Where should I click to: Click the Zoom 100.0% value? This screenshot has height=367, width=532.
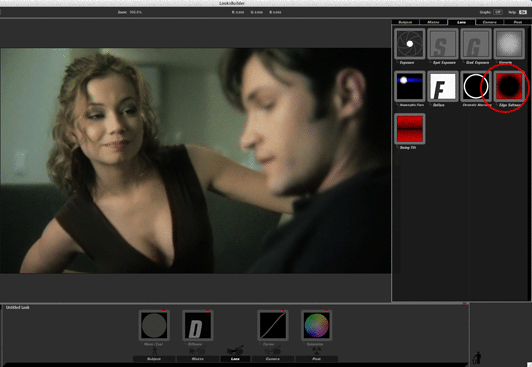136,12
